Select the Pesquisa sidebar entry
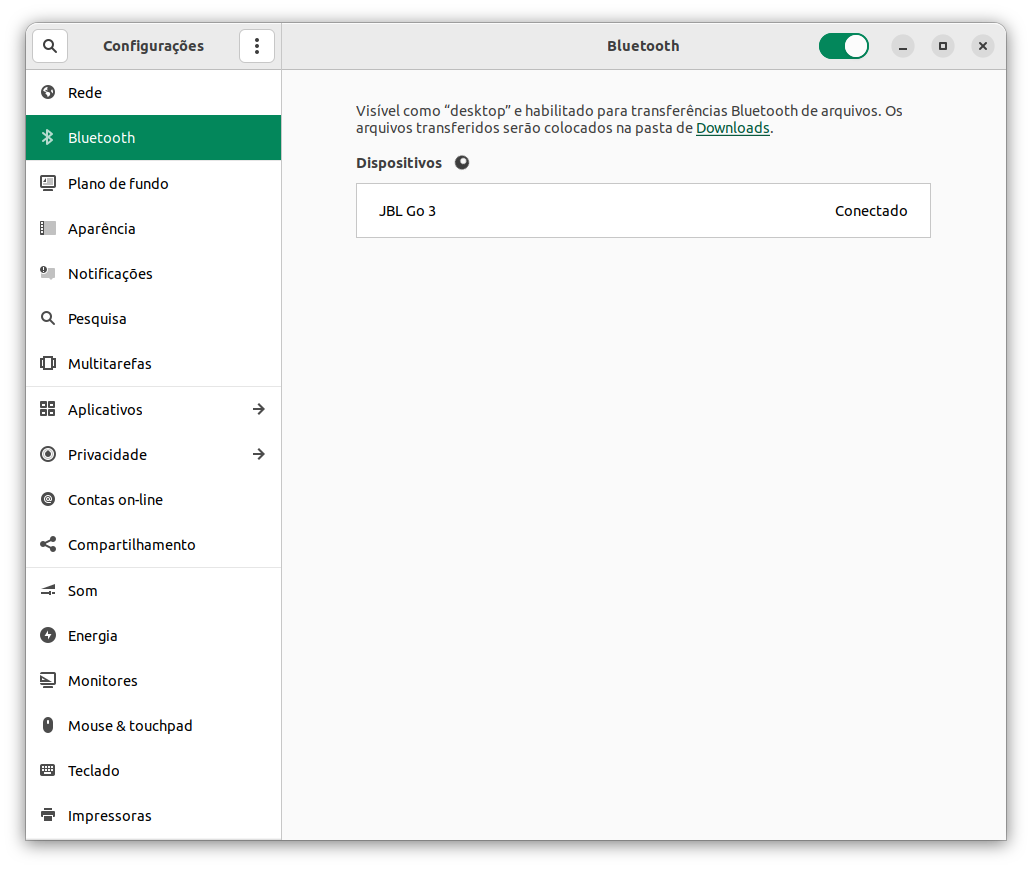This screenshot has height=869, width=1032. click(153, 319)
